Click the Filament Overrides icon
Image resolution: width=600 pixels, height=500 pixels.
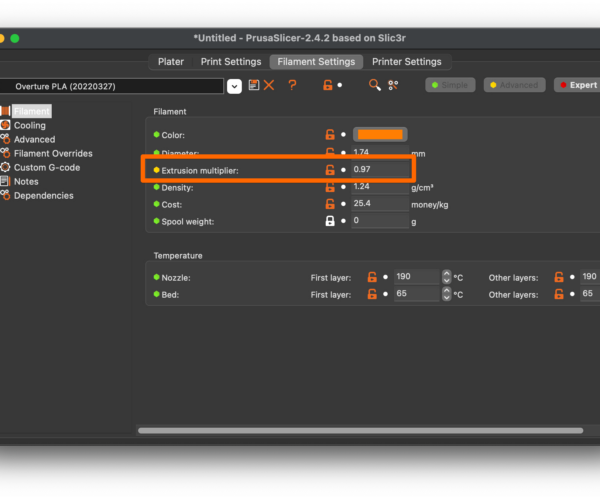5,153
